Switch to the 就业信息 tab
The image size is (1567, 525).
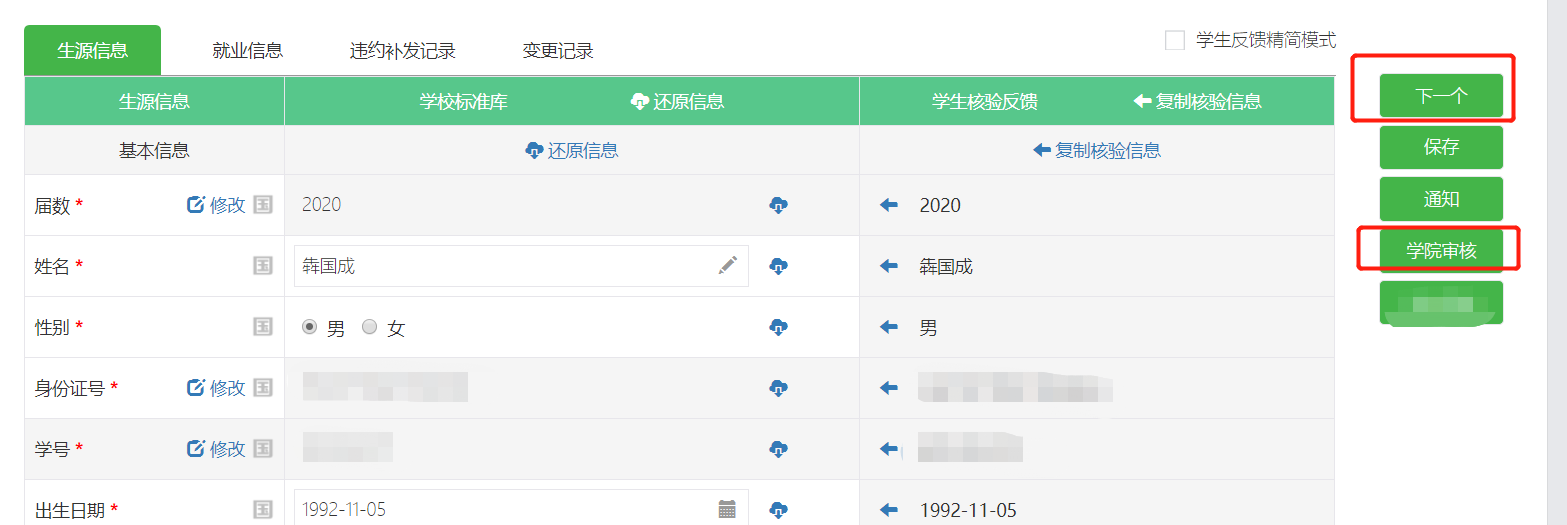click(x=247, y=50)
